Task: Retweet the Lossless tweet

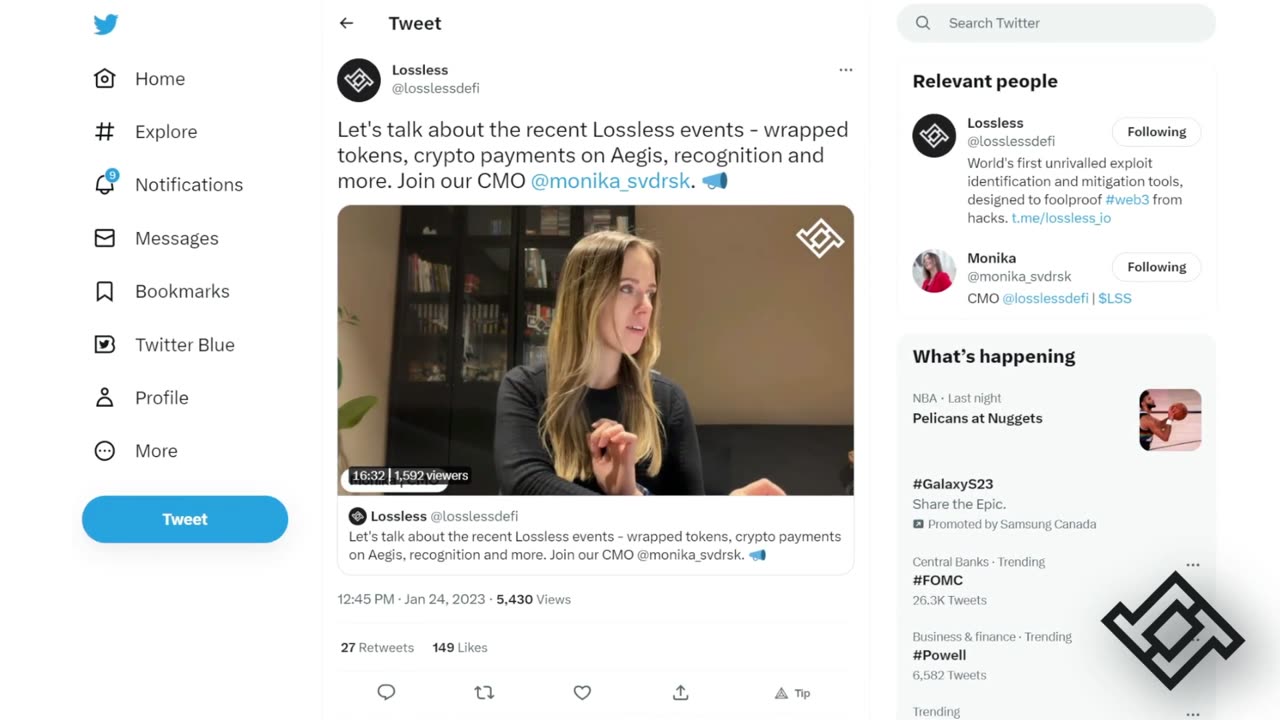Action: click(x=484, y=692)
